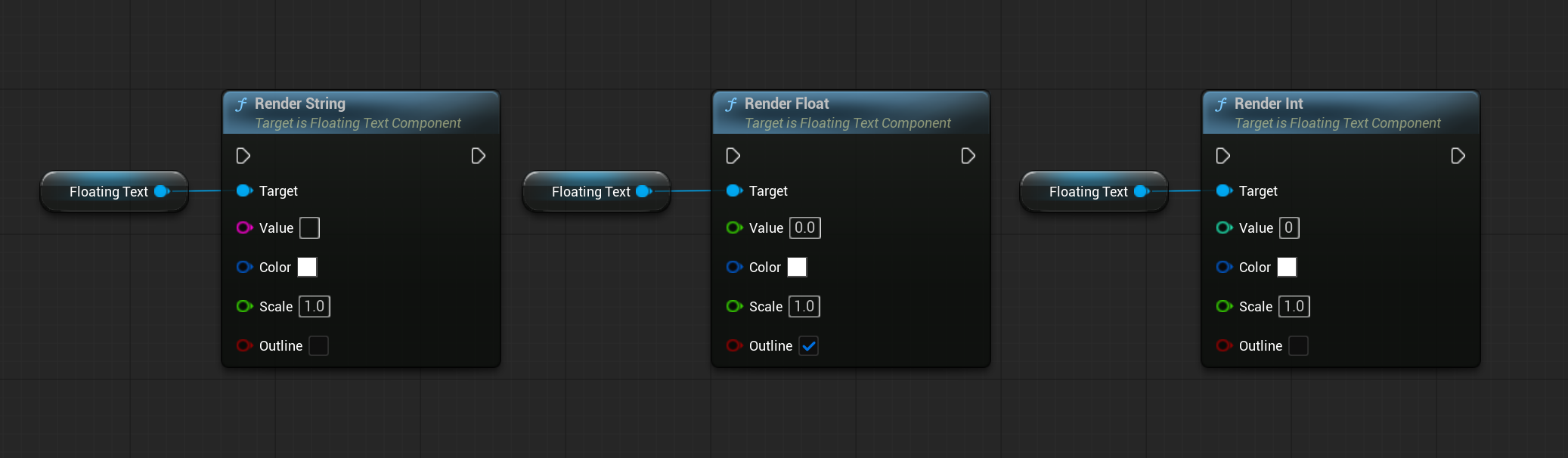
Task: Click the exec output arrow on Render Int
Action: tap(1458, 155)
